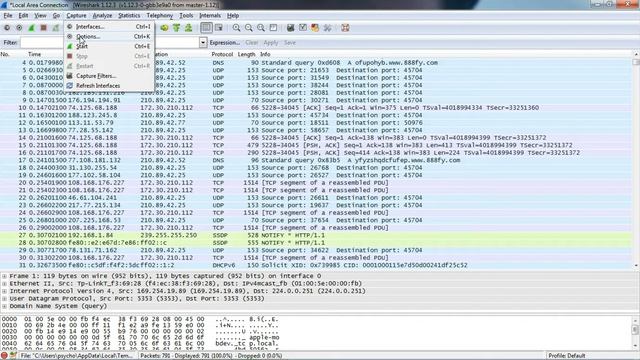Click the resize all columns icon

tap(273, 28)
